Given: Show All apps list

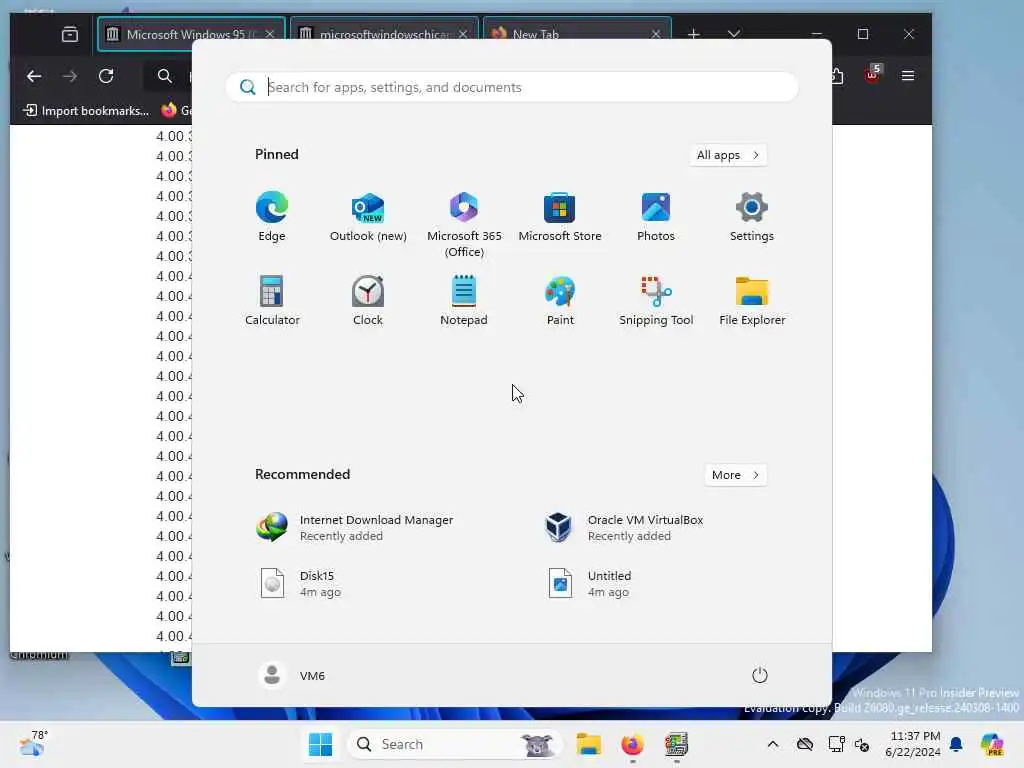Looking at the screenshot, I should pos(728,155).
